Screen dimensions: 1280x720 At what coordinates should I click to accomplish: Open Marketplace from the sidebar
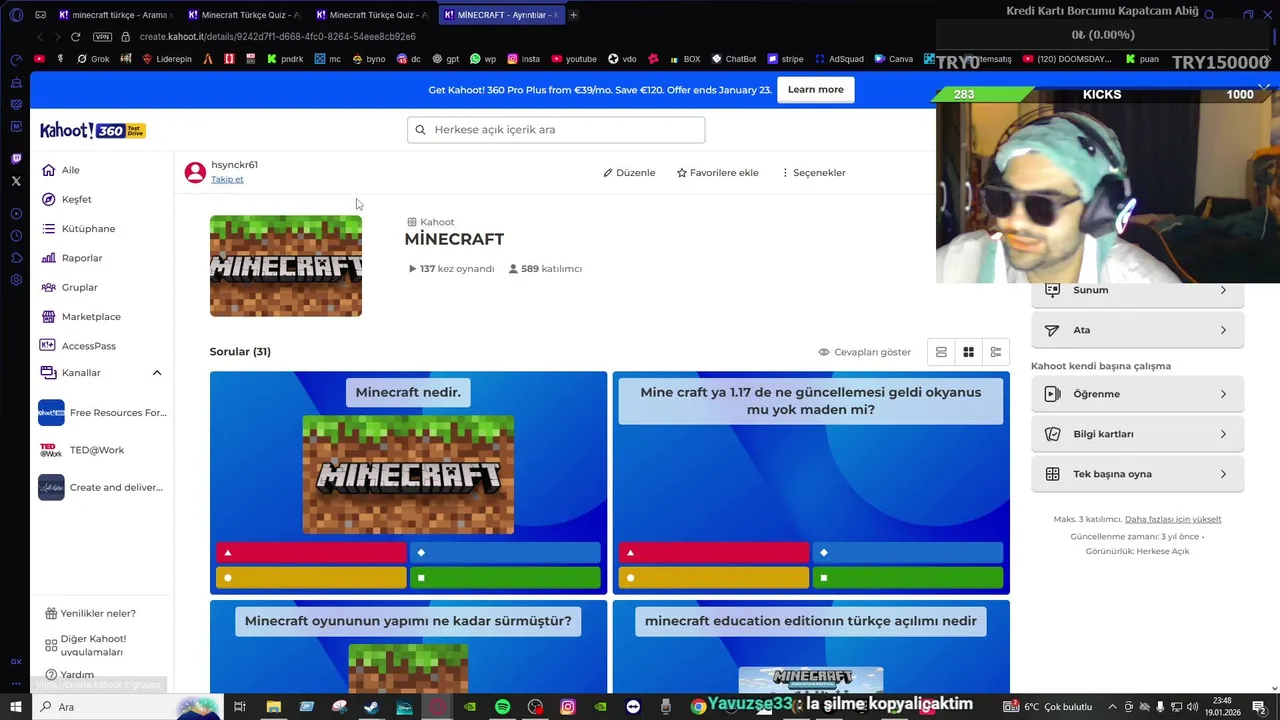(80, 316)
